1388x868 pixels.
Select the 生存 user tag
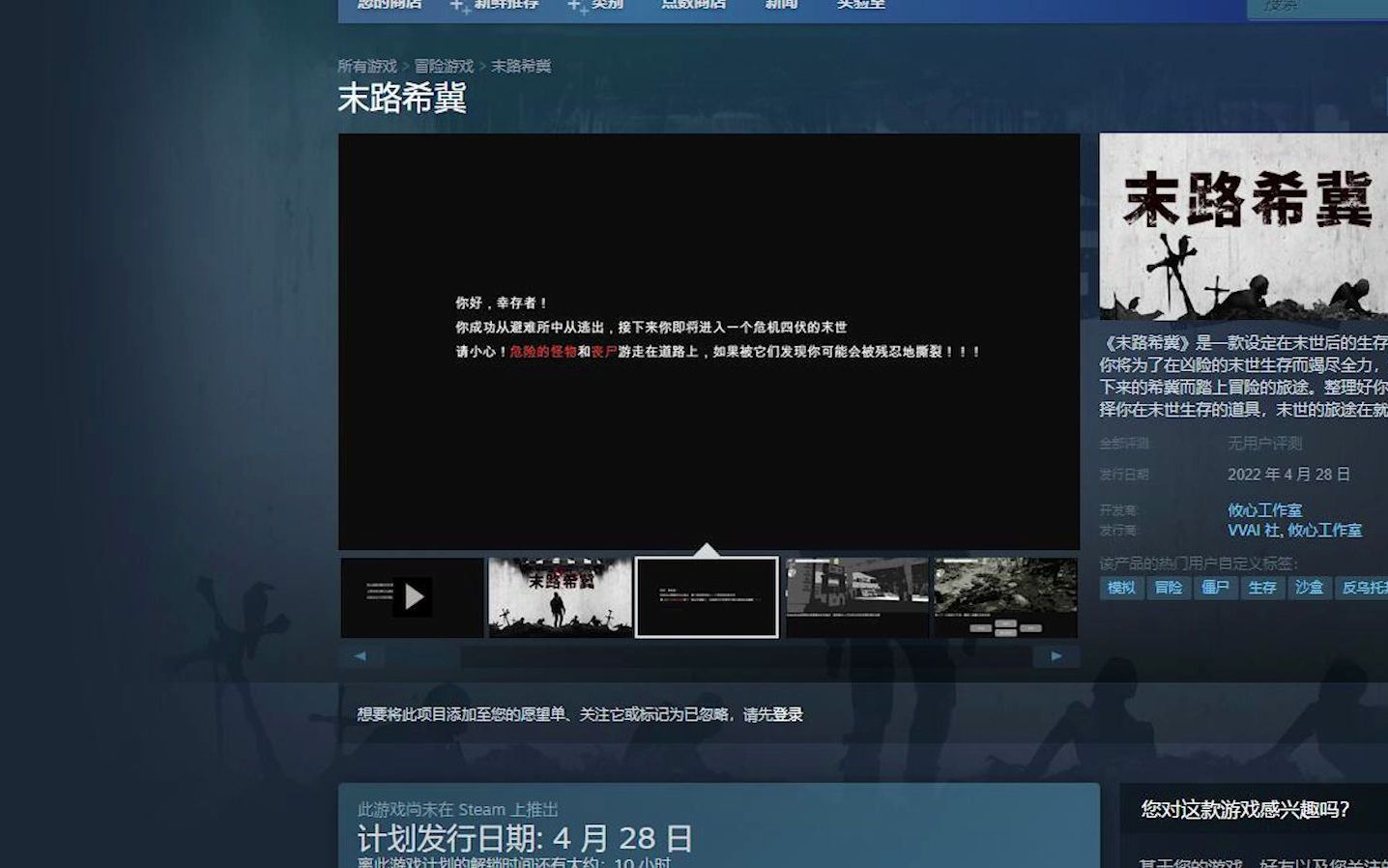[1262, 588]
